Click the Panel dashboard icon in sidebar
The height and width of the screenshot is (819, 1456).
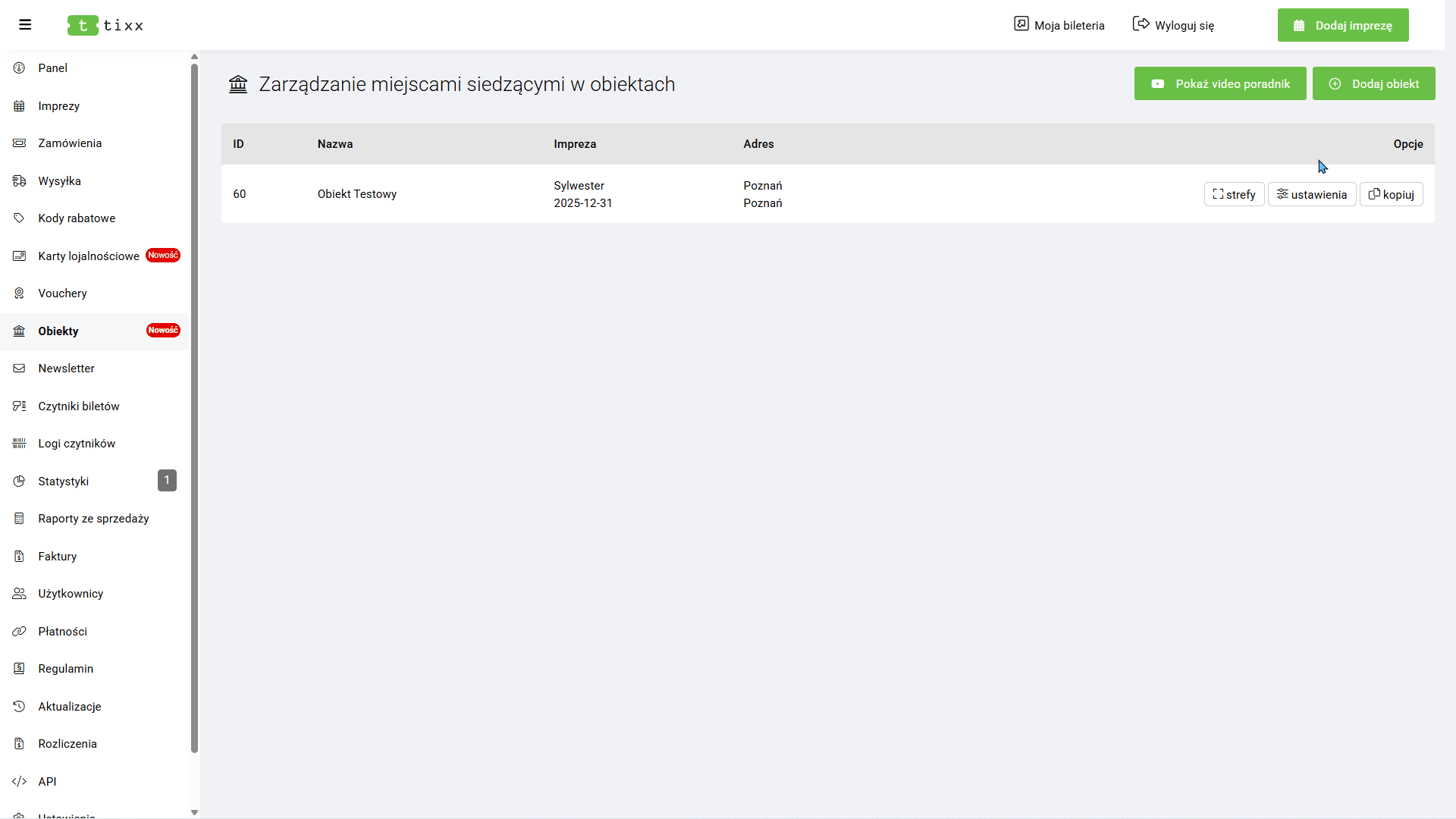[19, 68]
